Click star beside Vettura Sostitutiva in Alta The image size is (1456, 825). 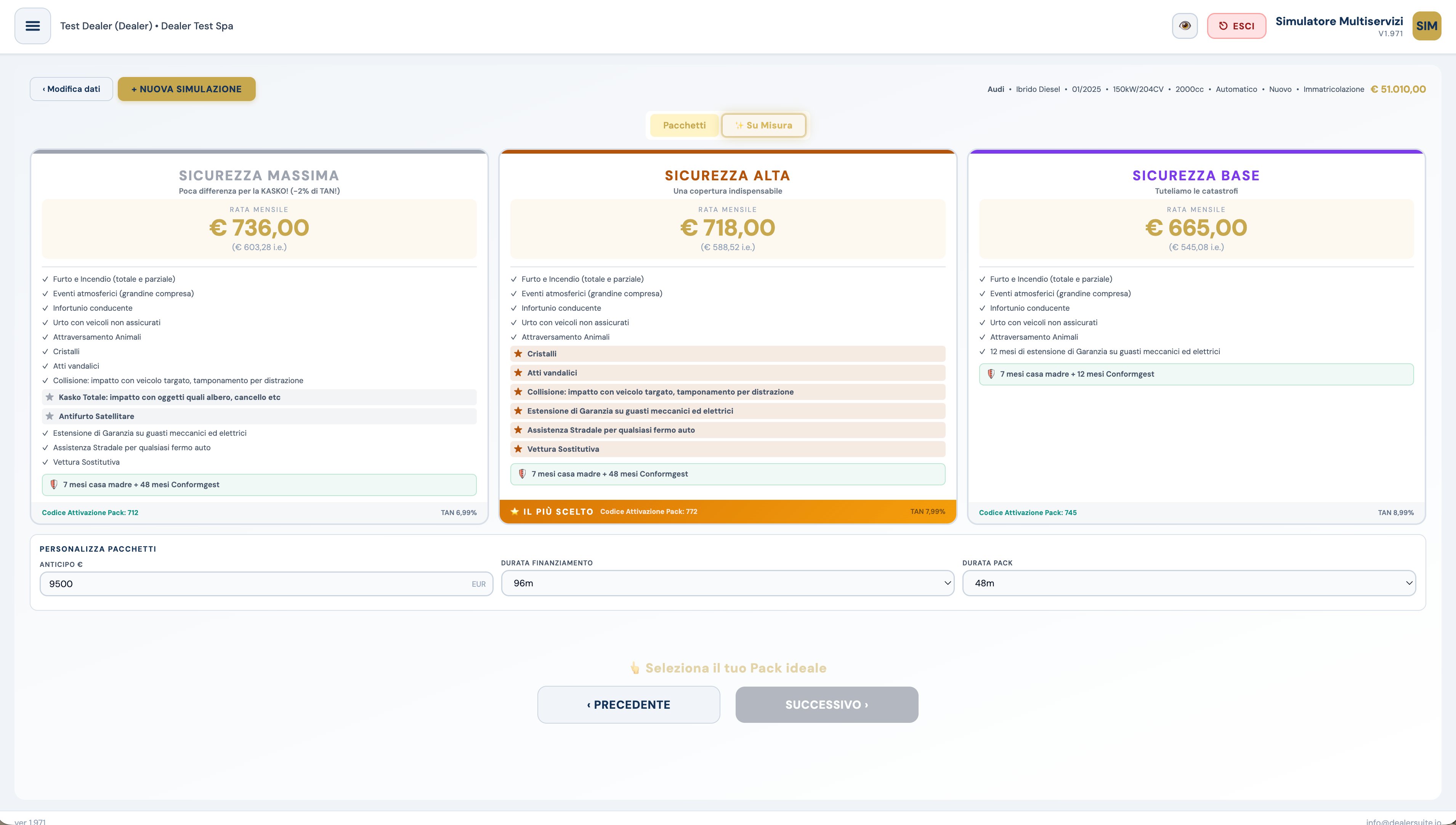pyautogui.click(x=518, y=449)
